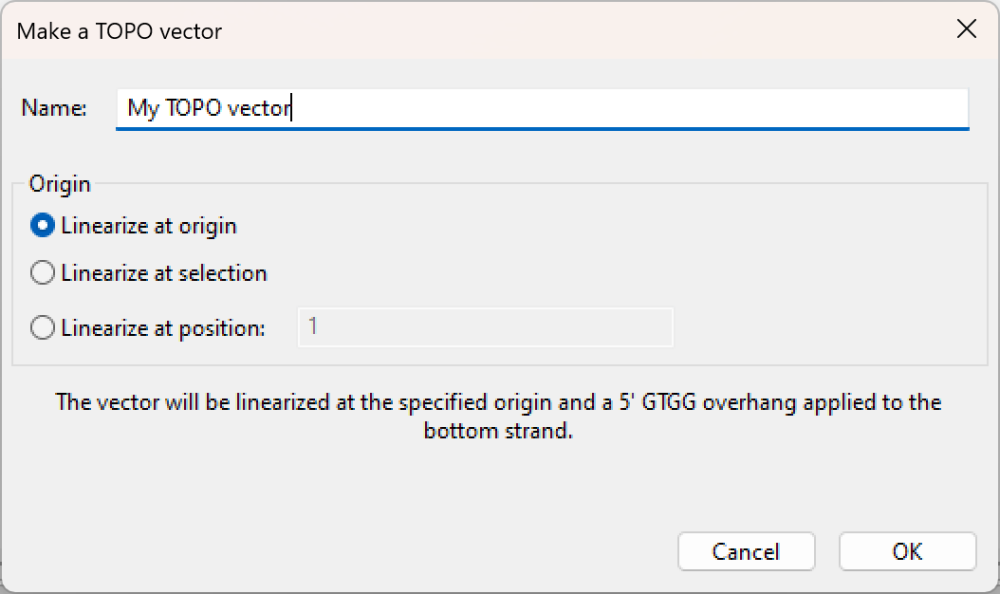
Task: Click the Linearize at selection label text
Action: point(164,272)
